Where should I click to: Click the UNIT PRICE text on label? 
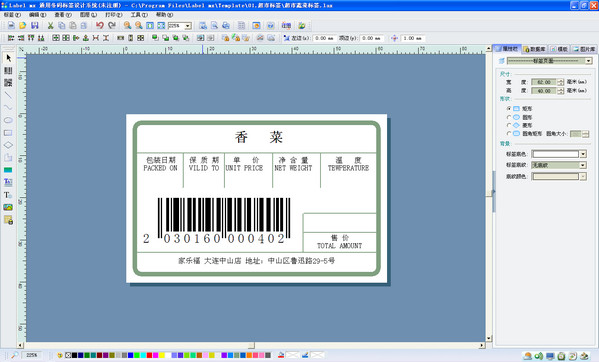click(244, 168)
